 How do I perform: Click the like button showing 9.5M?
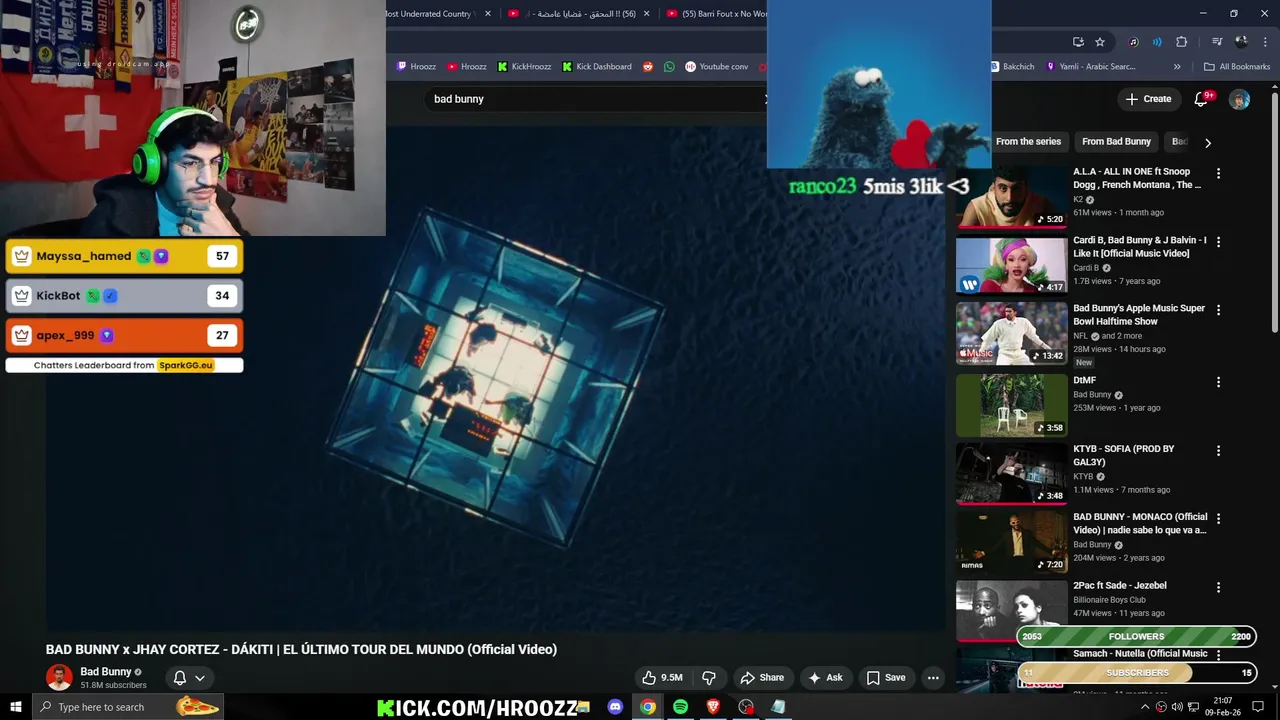(662, 678)
